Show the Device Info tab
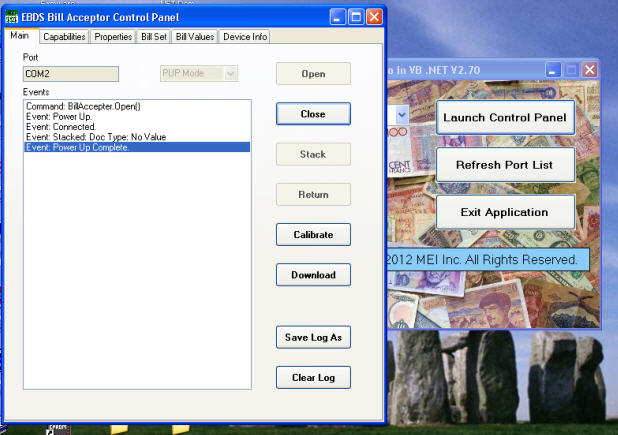This screenshot has height=435, width=618. pyautogui.click(x=245, y=37)
